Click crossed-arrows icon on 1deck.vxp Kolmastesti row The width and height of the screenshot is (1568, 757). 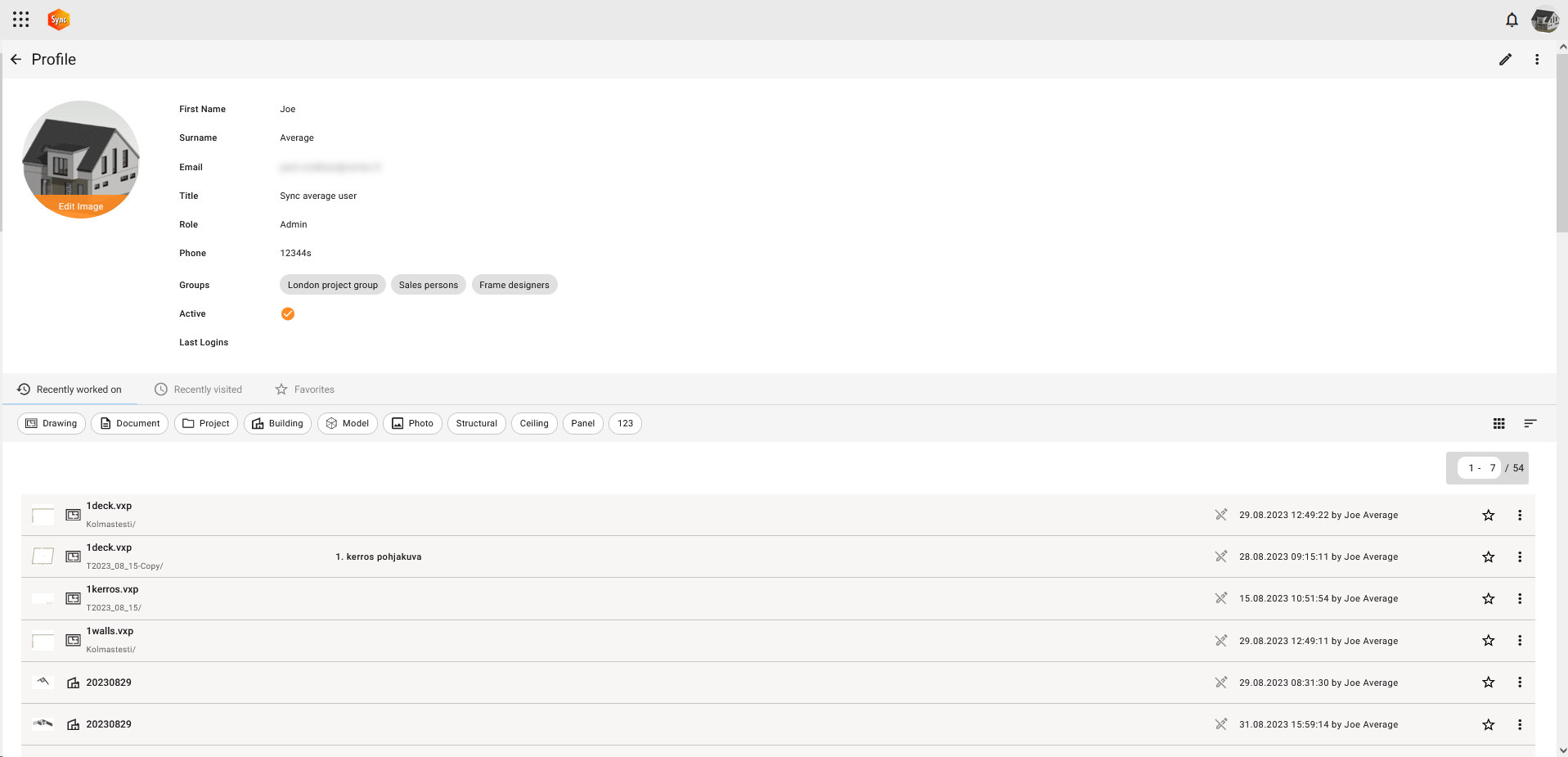click(1221, 515)
